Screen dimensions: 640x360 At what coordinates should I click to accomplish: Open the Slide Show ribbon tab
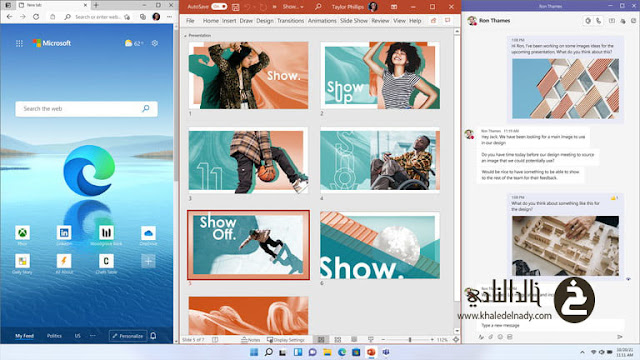[354, 20]
